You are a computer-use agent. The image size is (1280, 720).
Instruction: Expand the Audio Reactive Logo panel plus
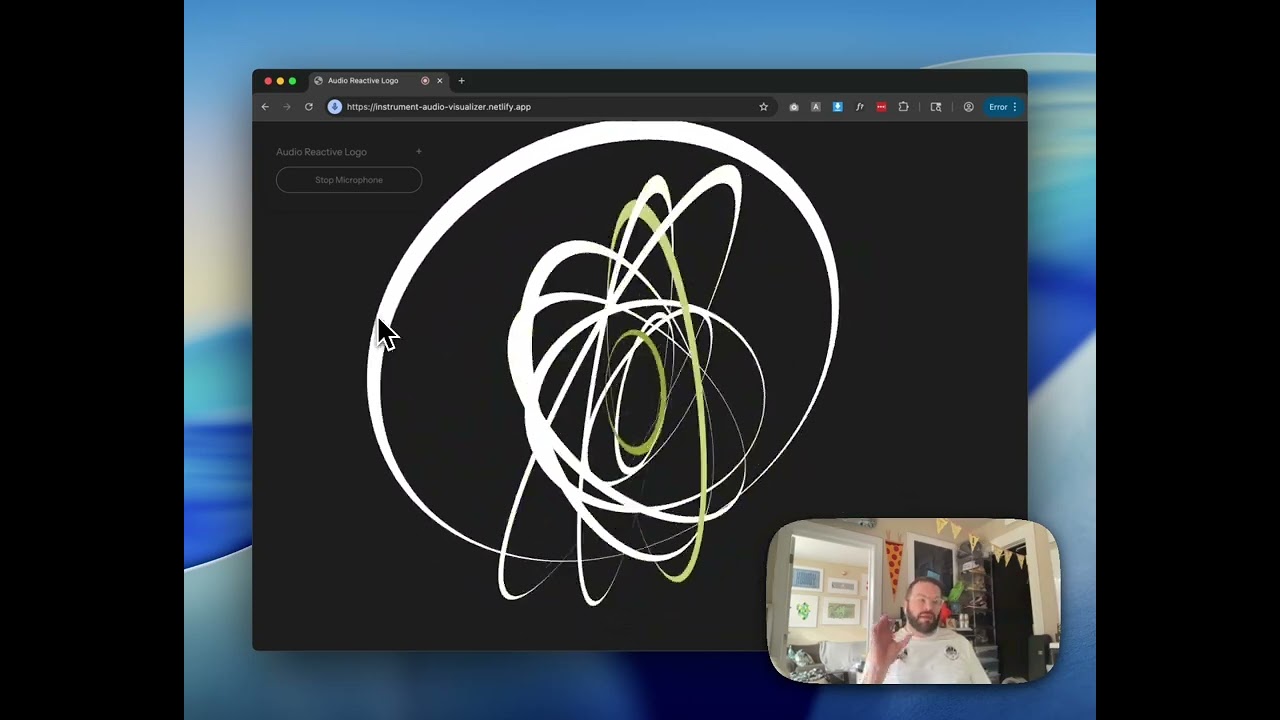[x=419, y=152]
